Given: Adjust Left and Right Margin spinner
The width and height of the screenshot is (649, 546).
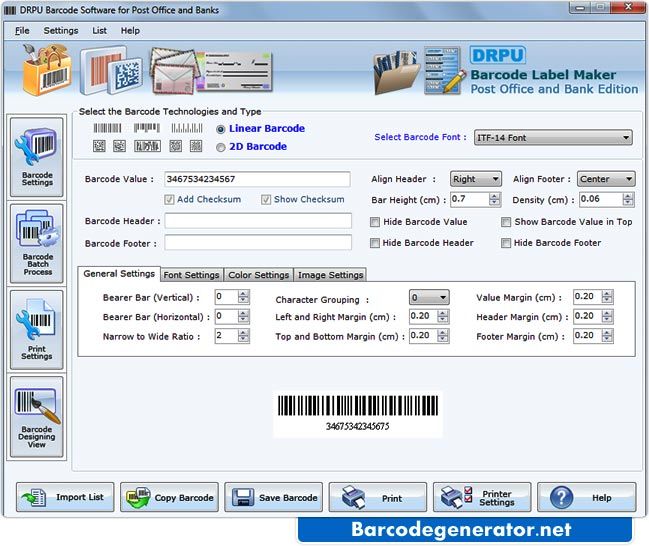Looking at the screenshot, I should click(x=443, y=317).
